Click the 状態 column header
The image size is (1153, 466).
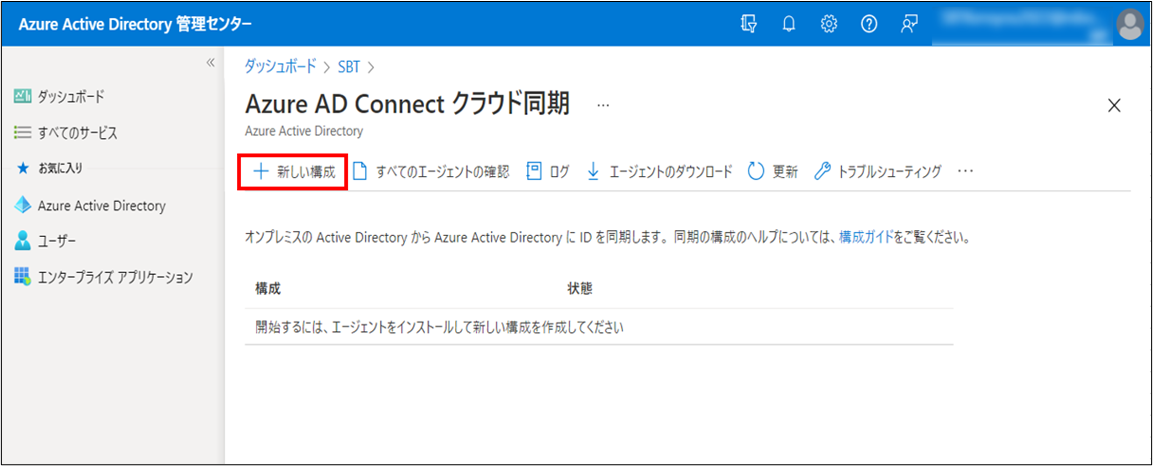pos(580,289)
